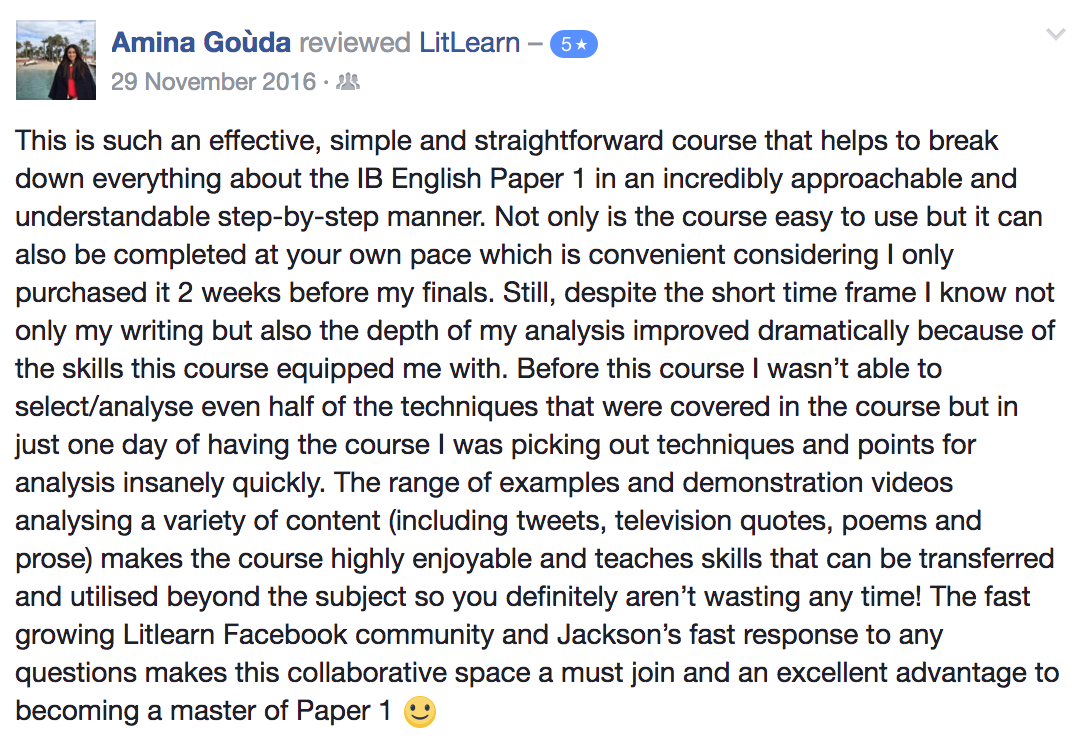Click the smiley emoji ending the review

[419, 712]
